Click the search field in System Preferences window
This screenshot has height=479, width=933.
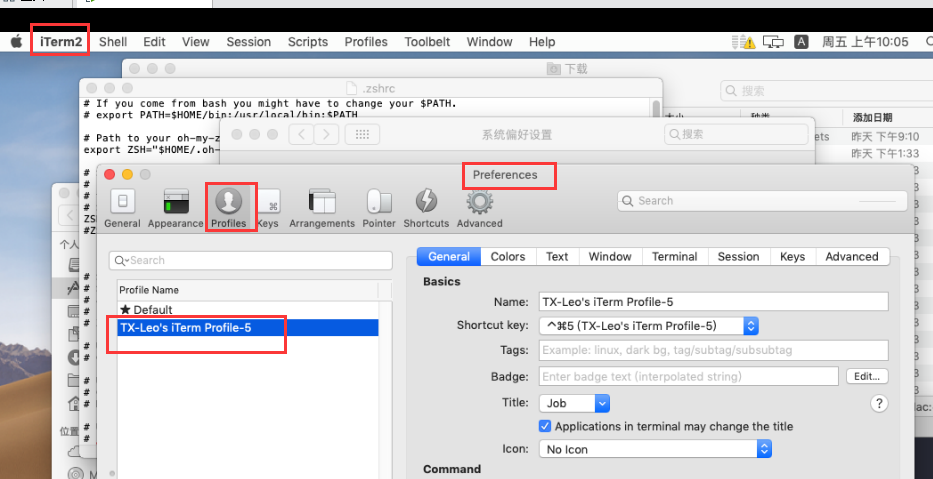(x=737, y=134)
